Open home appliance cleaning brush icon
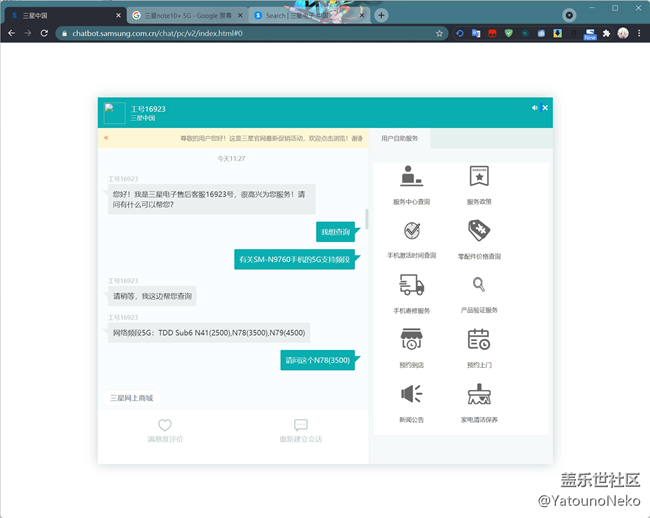The image size is (650, 518). click(479, 394)
